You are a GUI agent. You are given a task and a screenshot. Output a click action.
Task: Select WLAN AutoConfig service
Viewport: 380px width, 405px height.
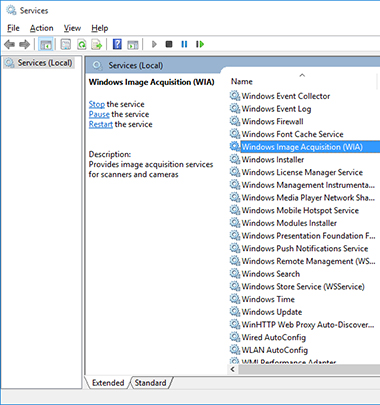(x=275, y=350)
